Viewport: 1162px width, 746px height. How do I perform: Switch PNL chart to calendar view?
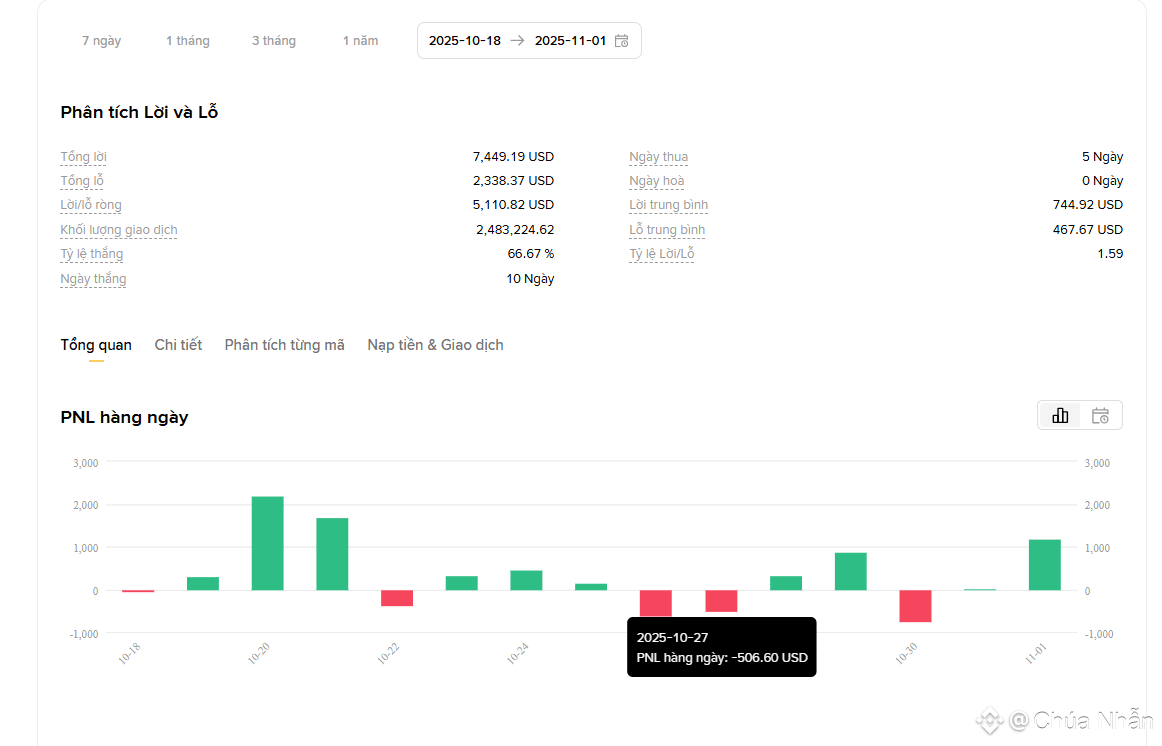click(x=1100, y=416)
